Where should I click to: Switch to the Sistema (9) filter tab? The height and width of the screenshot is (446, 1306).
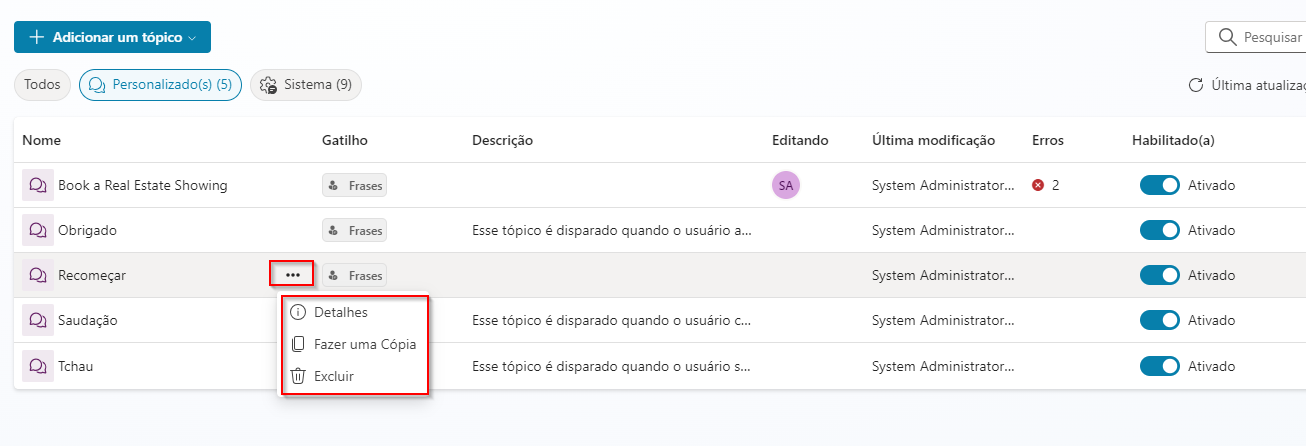point(306,85)
